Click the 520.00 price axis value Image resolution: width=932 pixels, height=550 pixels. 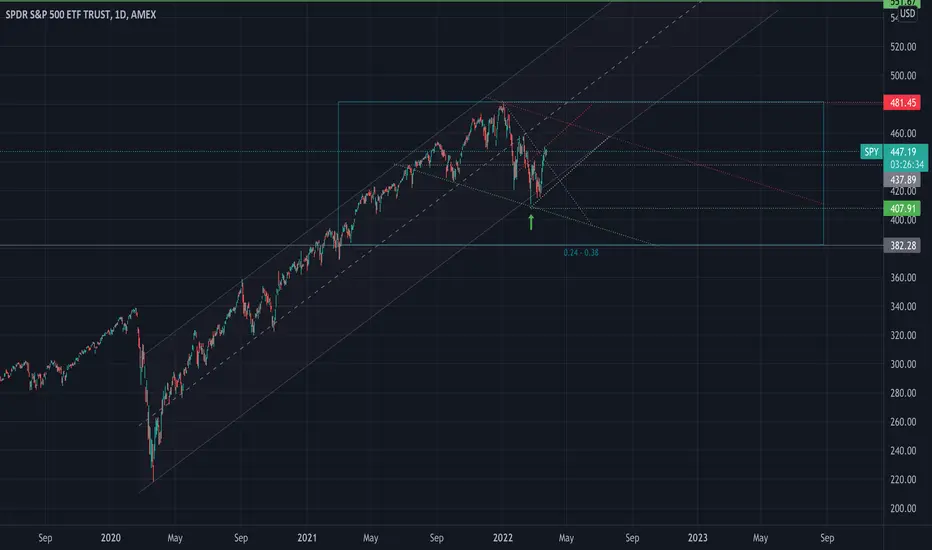tap(903, 47)
